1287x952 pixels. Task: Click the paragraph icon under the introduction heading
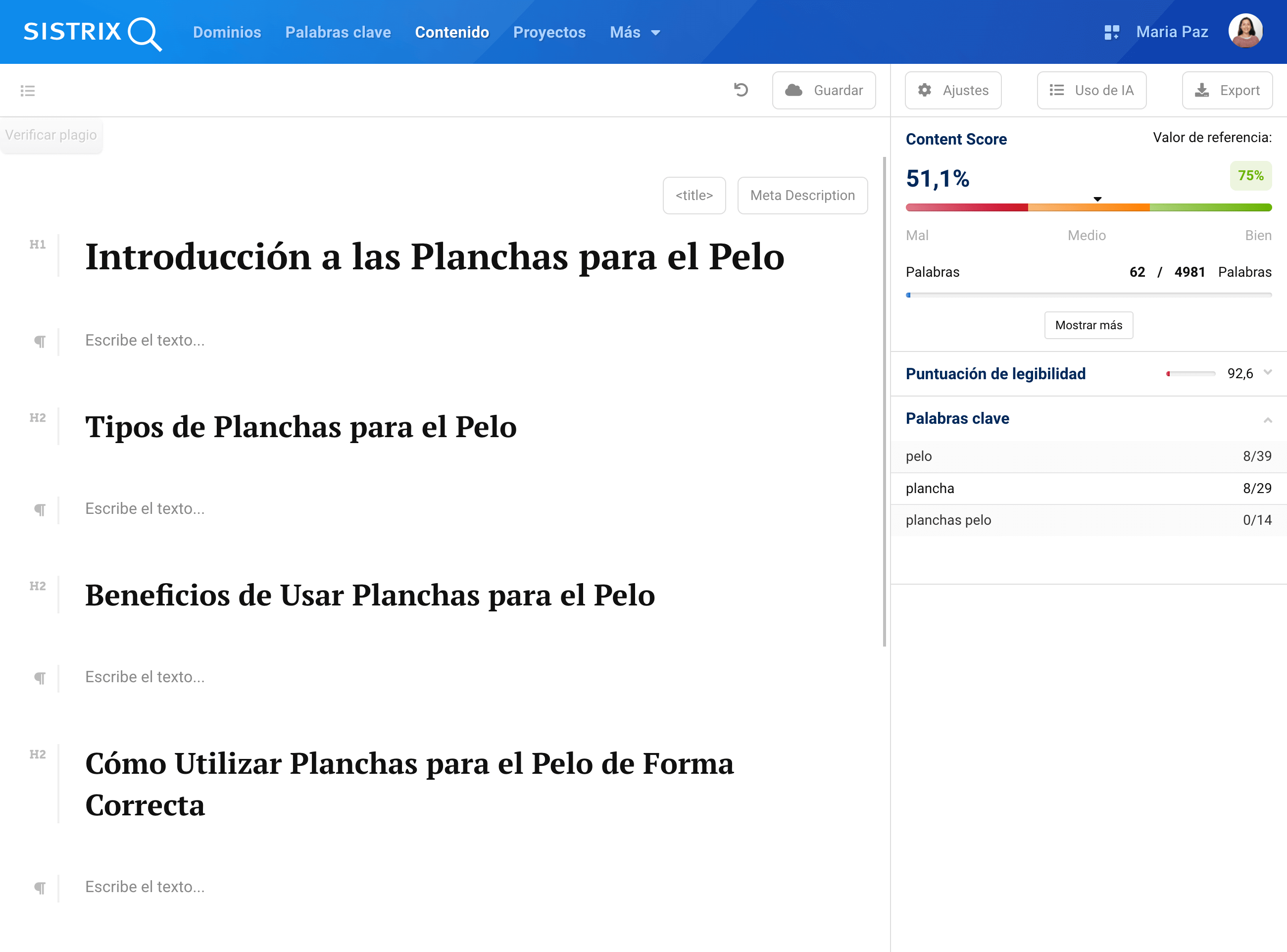(39, 341)
